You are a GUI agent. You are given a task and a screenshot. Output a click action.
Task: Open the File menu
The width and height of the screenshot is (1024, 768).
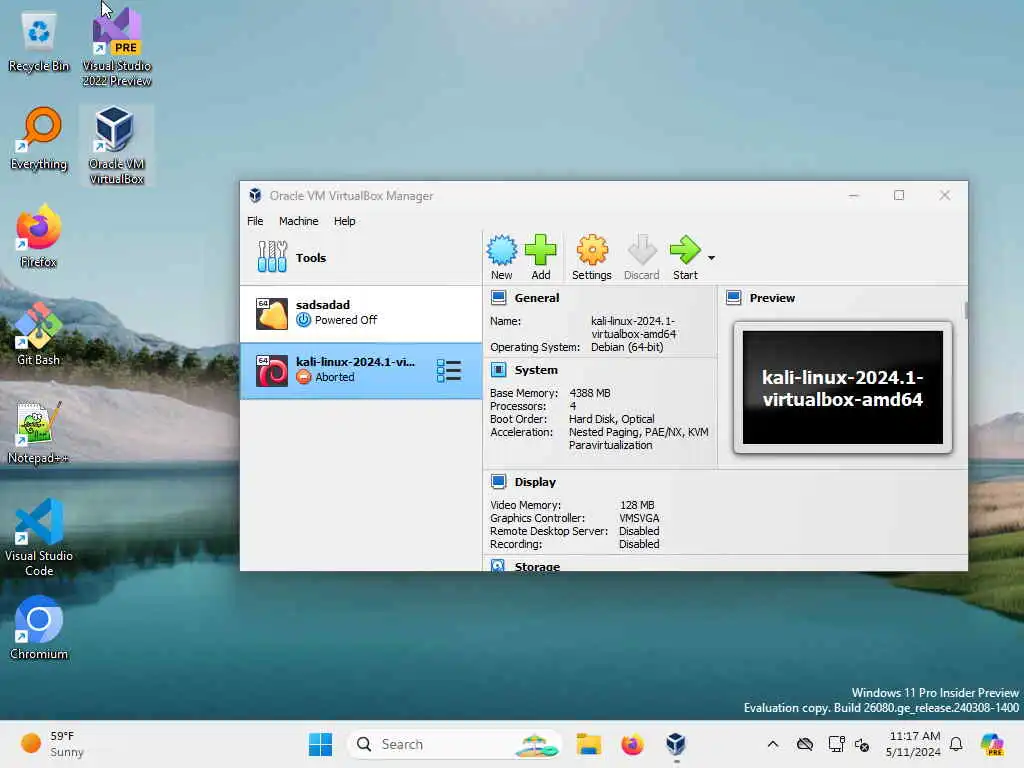pos(255,221)
